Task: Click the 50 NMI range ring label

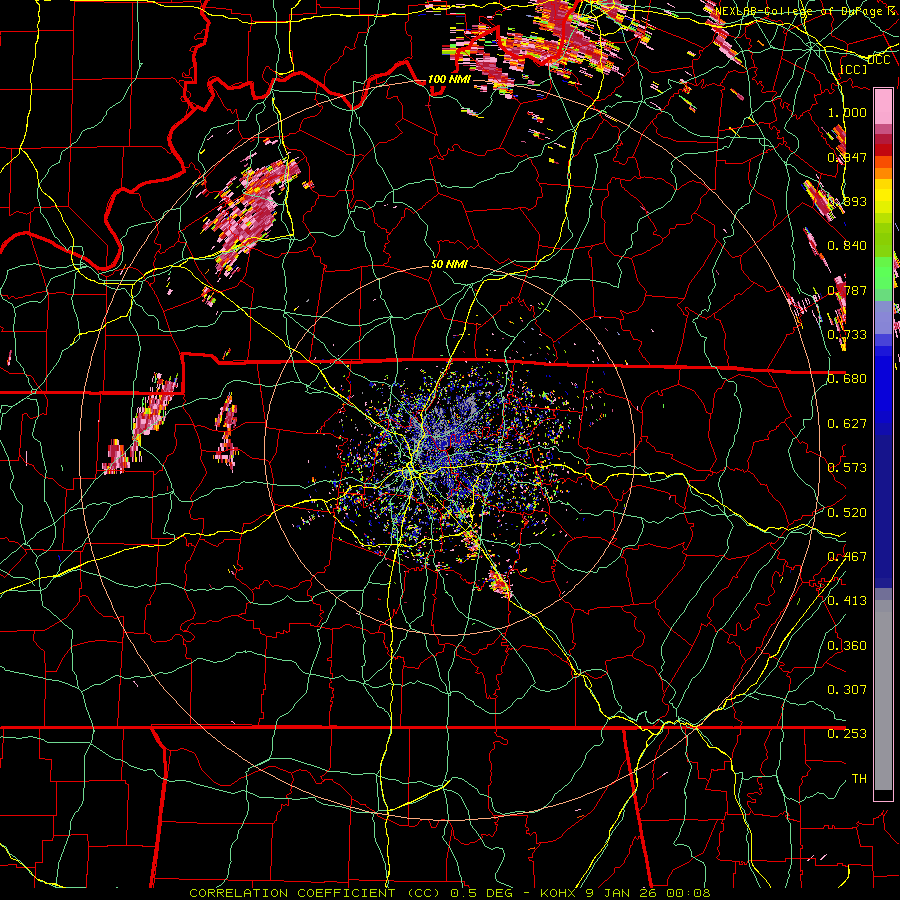Action: [x=449, y=264]
